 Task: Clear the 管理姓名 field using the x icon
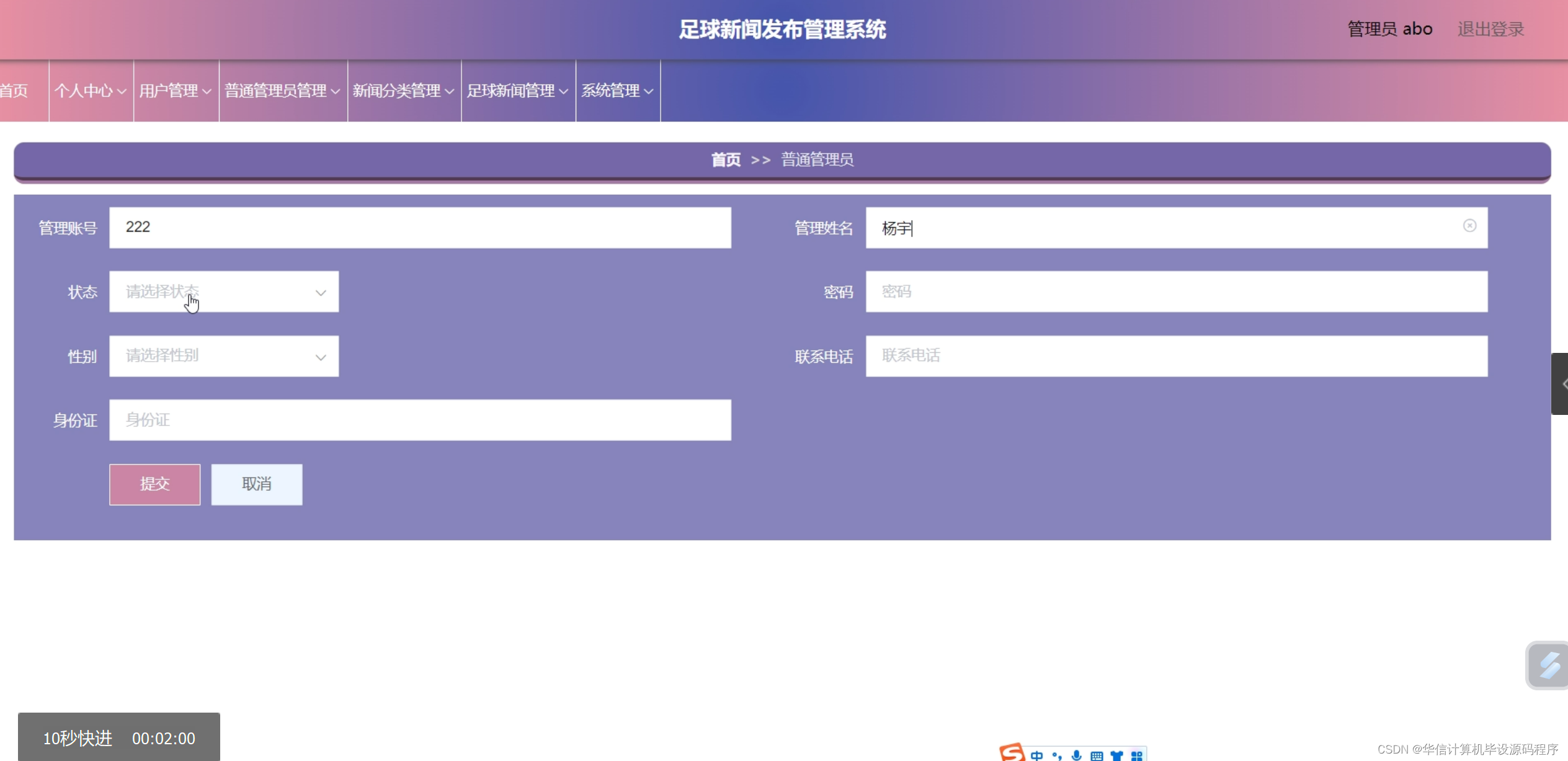tap(1469, 226)
